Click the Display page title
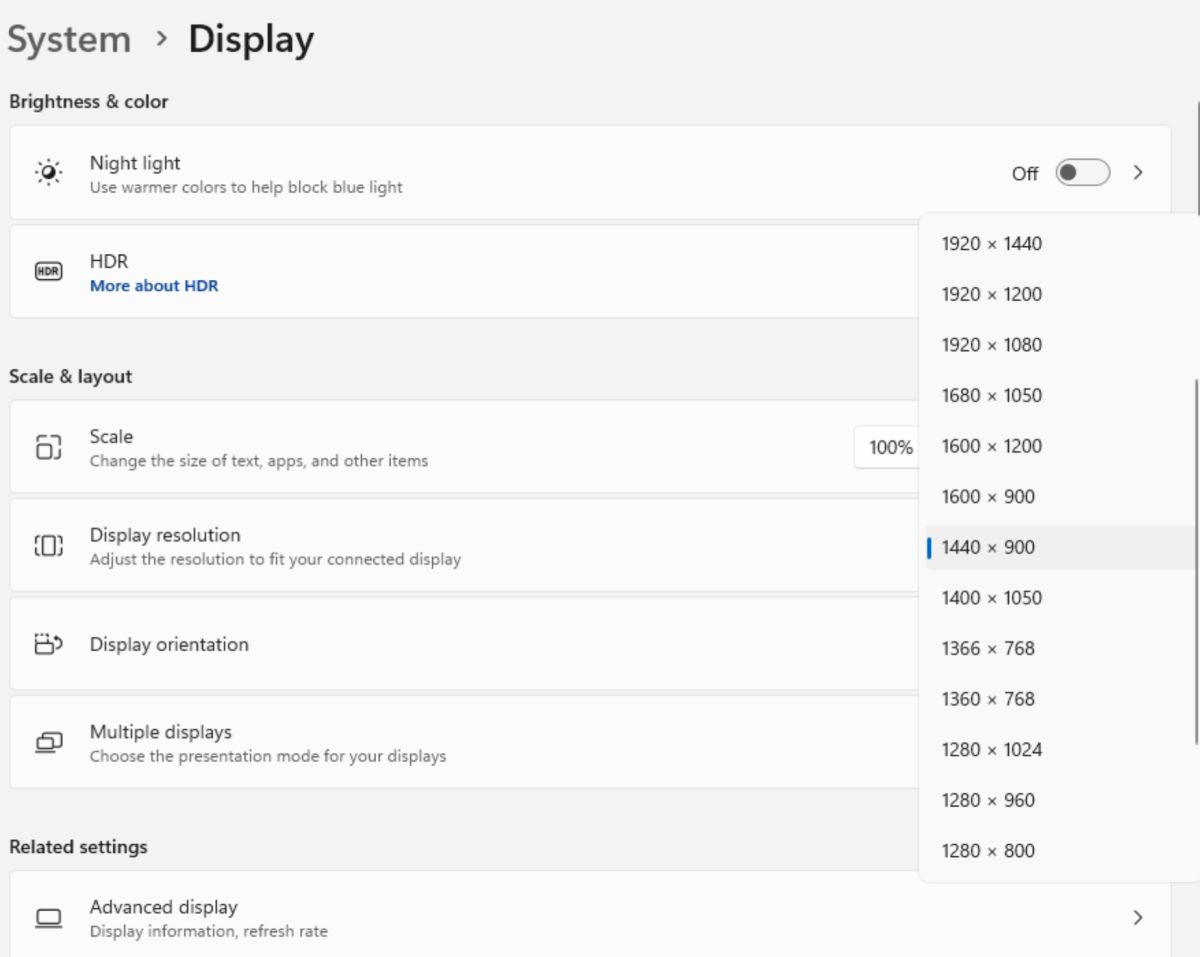Screen dimensions: 1200x957 [x=251, y=40]
